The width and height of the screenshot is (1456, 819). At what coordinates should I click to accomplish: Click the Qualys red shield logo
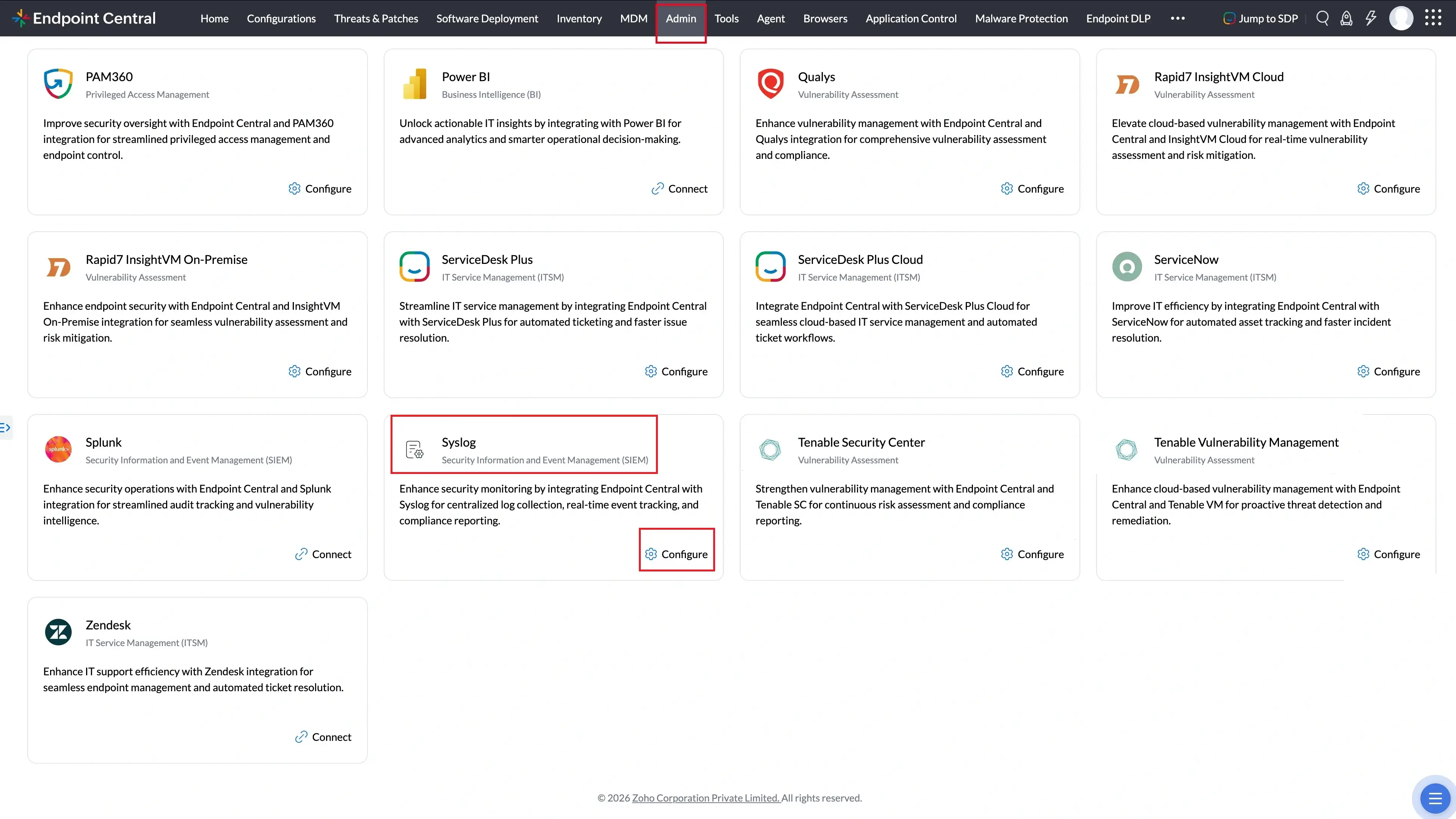pyautogui.click(x=770, y=84)
